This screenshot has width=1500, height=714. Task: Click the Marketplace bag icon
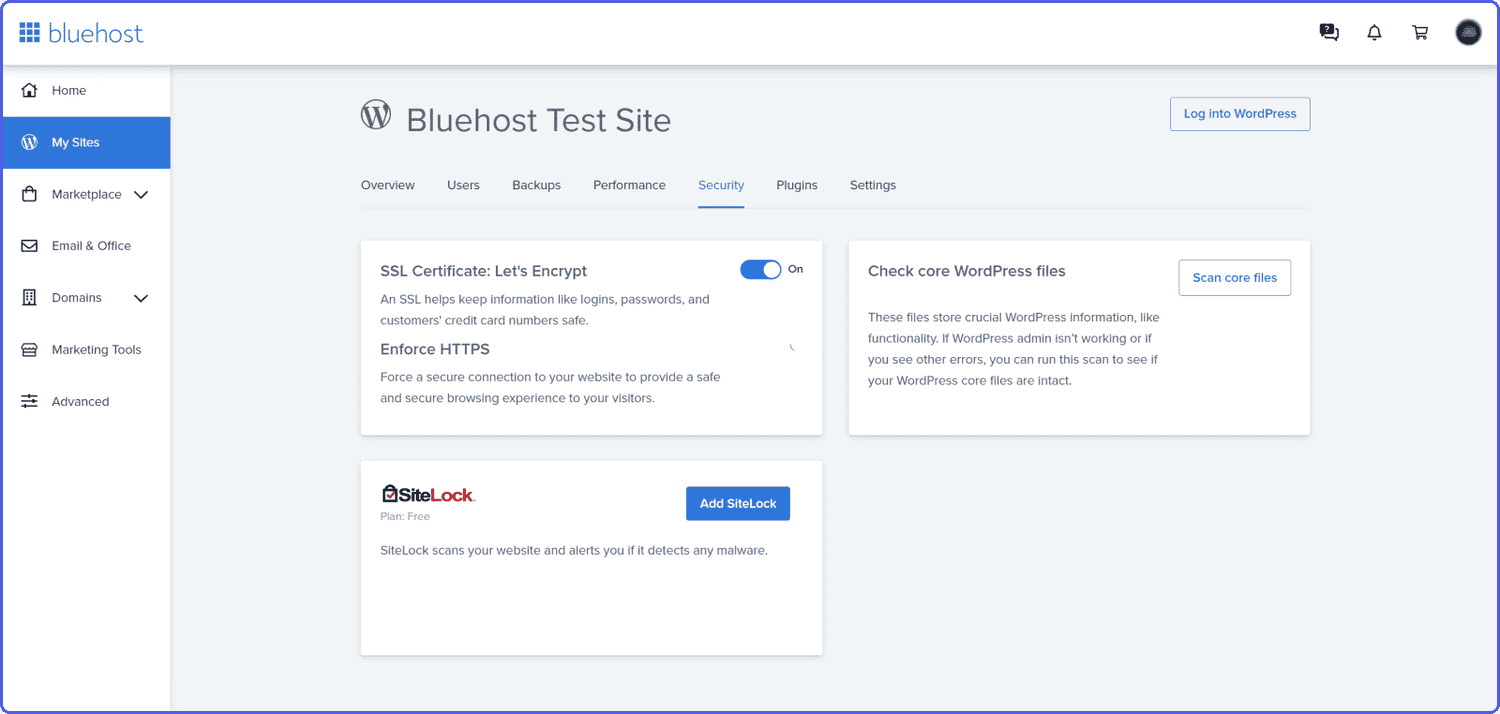(30, 194)
